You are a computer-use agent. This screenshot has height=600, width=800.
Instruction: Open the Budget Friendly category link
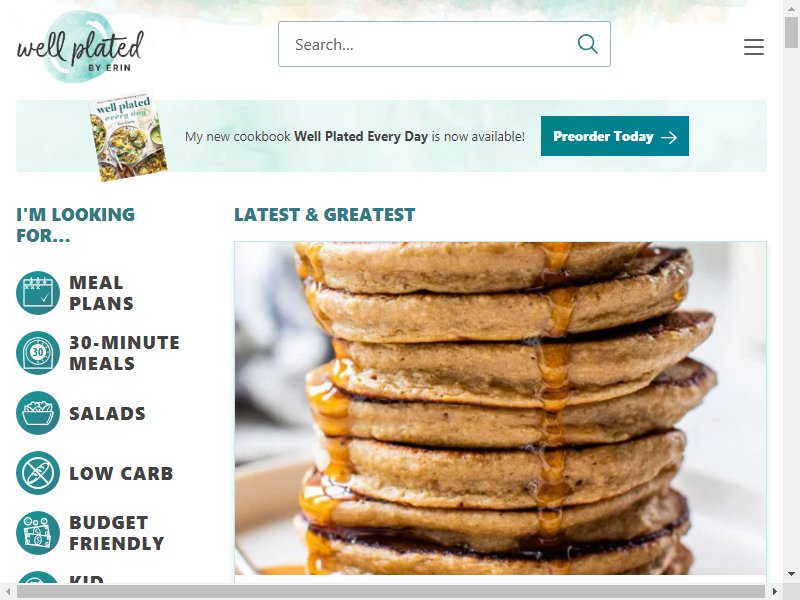click(117, 533)
